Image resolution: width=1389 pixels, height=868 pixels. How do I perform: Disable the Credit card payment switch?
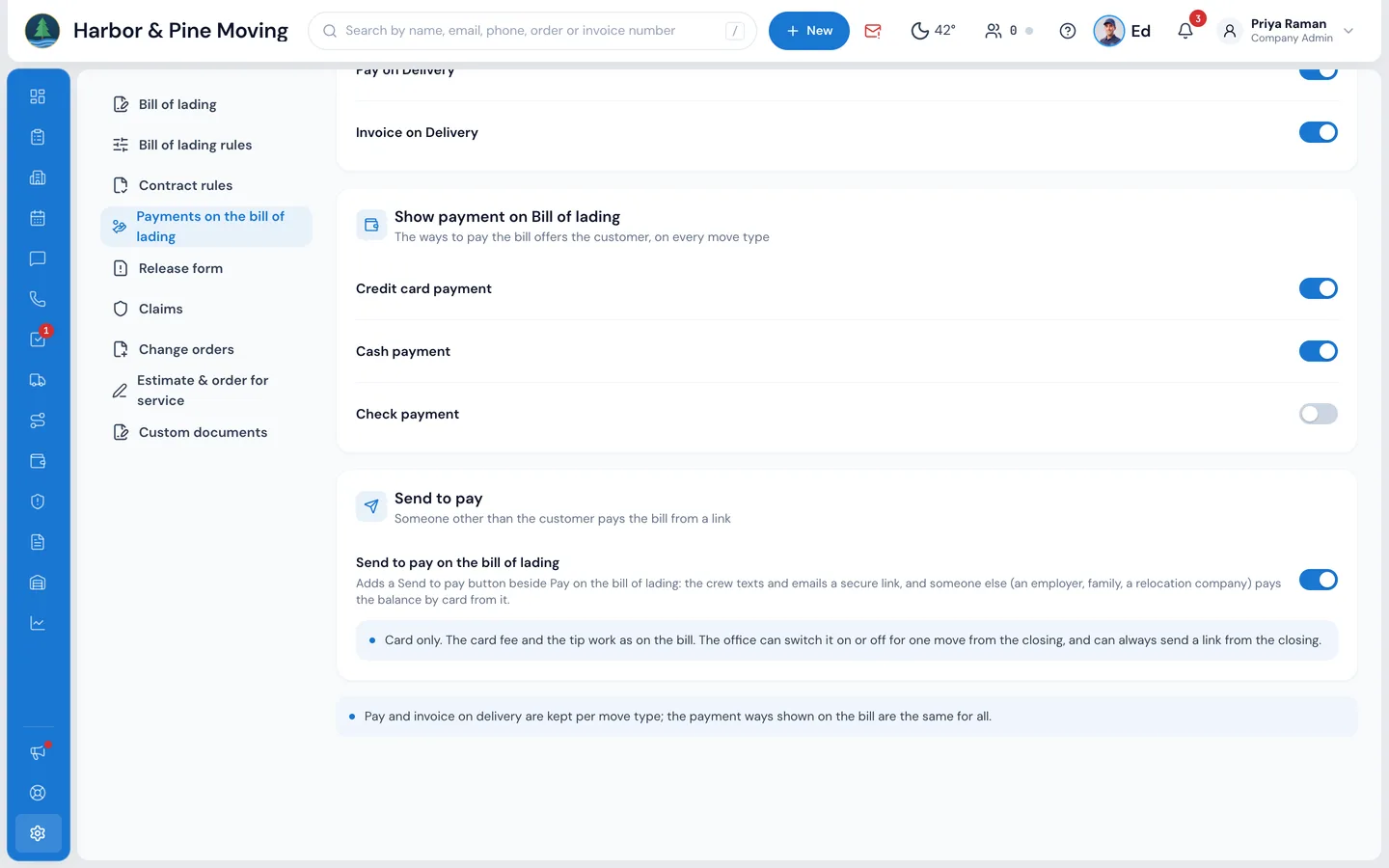point(1318,288)
